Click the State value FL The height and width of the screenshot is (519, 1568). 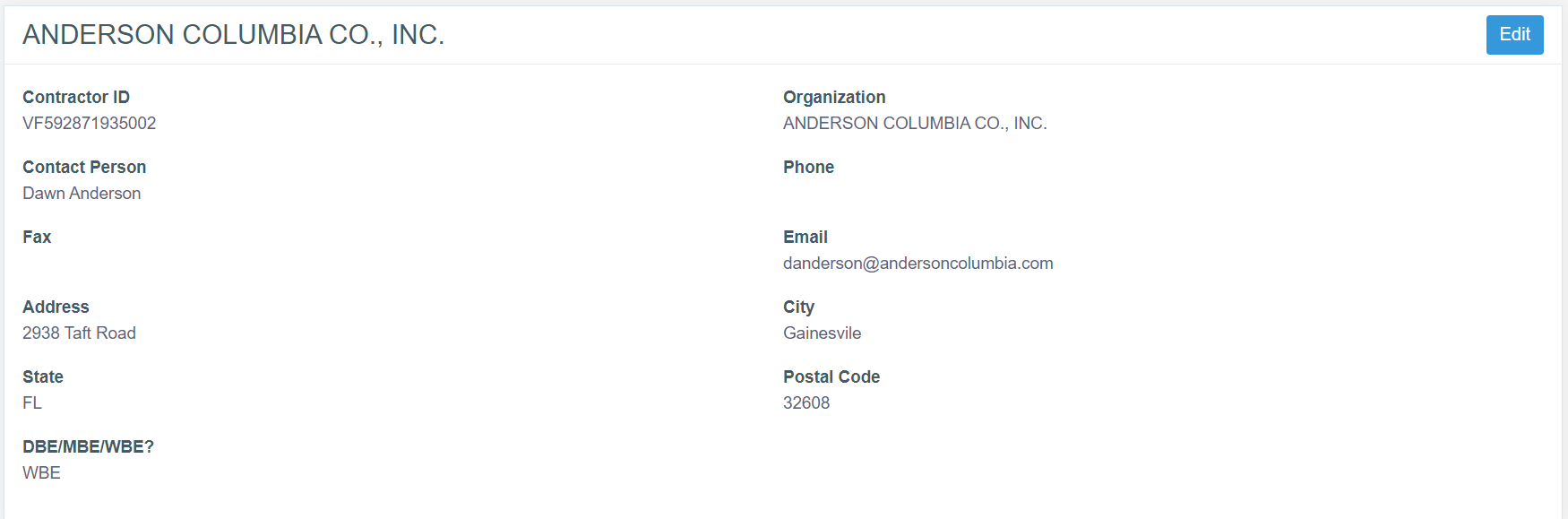coord(32,403)
